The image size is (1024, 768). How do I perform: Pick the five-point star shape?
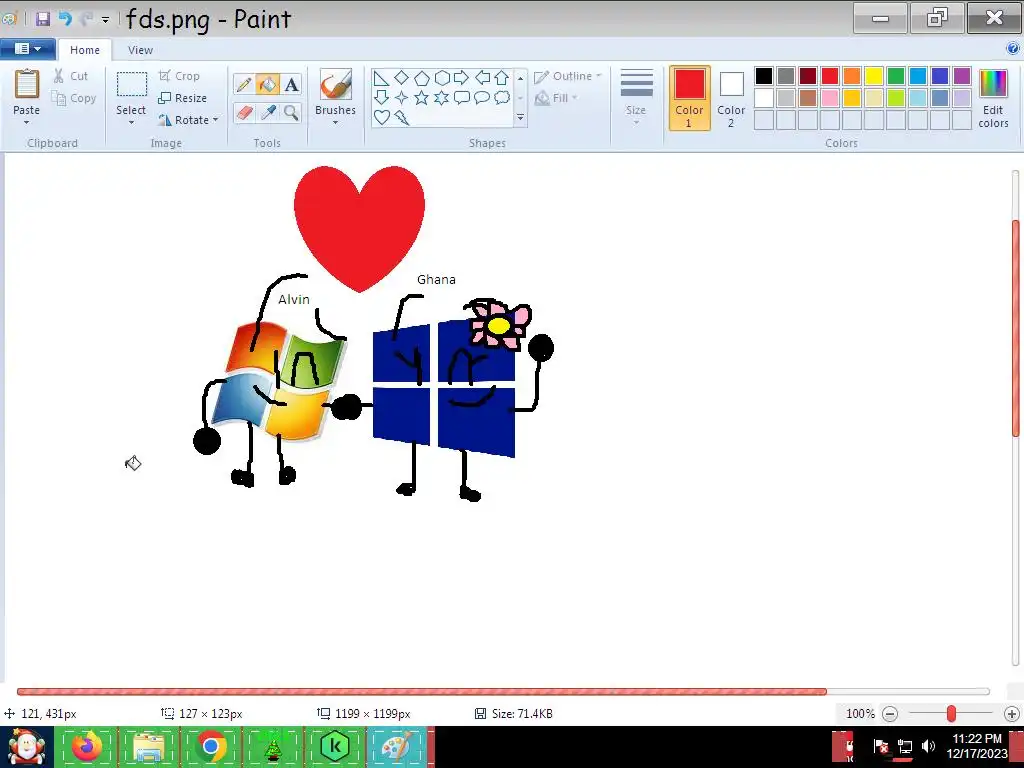(421, 98)
